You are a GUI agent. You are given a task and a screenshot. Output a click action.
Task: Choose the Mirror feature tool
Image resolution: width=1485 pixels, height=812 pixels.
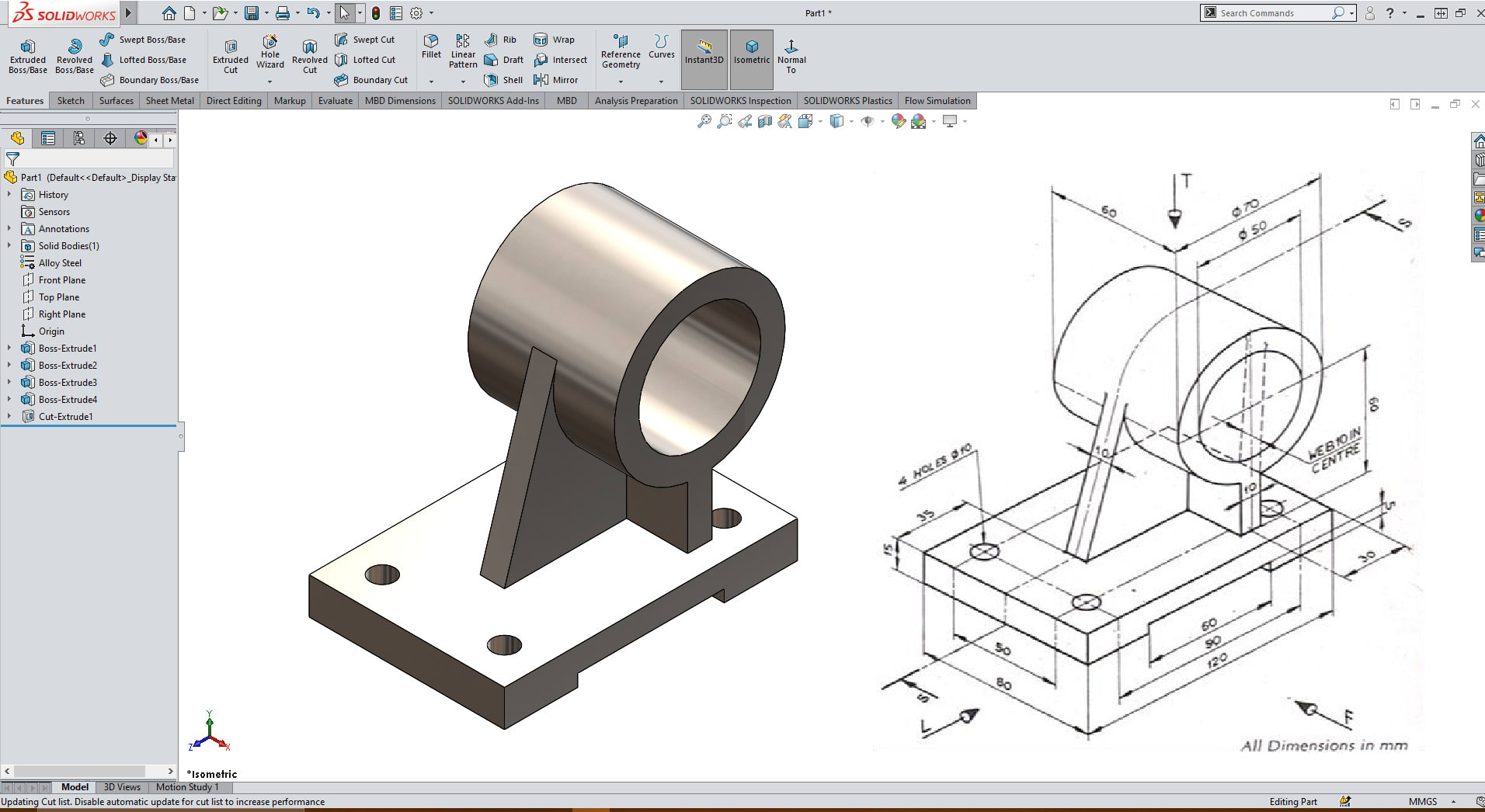point(556,80)
